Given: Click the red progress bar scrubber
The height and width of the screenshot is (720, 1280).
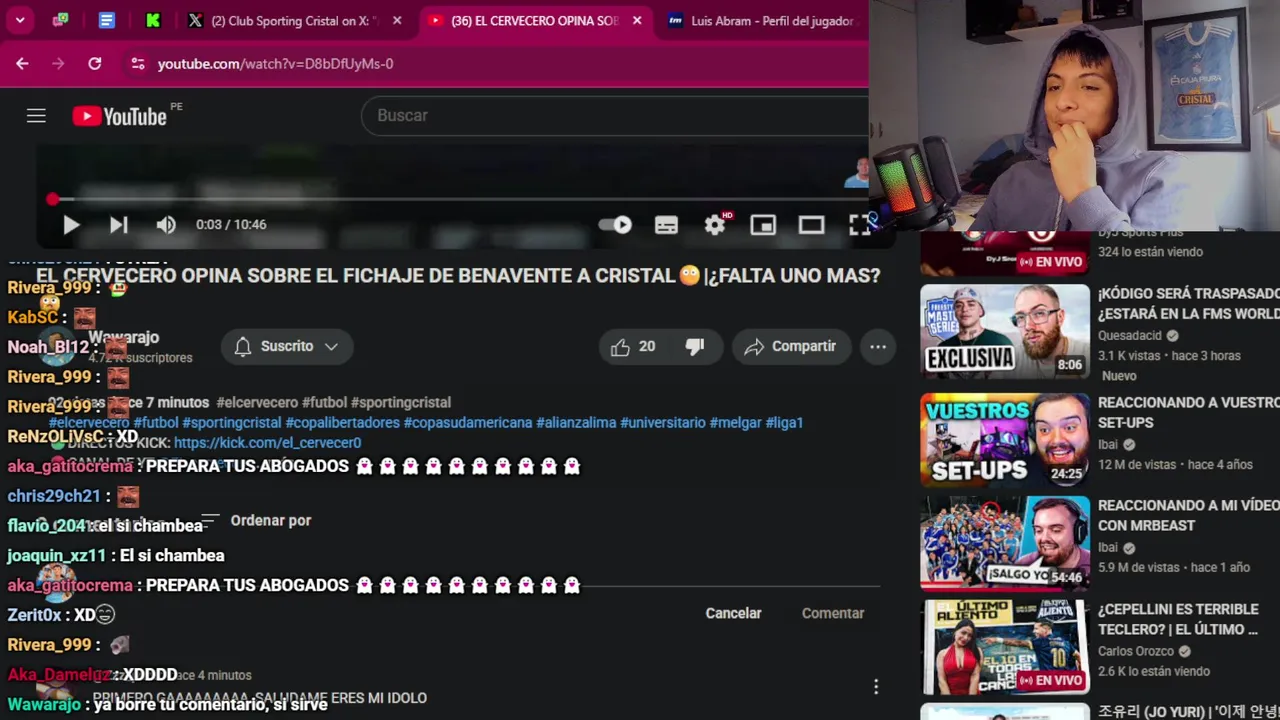Looking at the screenshot, I should (52, 199).
